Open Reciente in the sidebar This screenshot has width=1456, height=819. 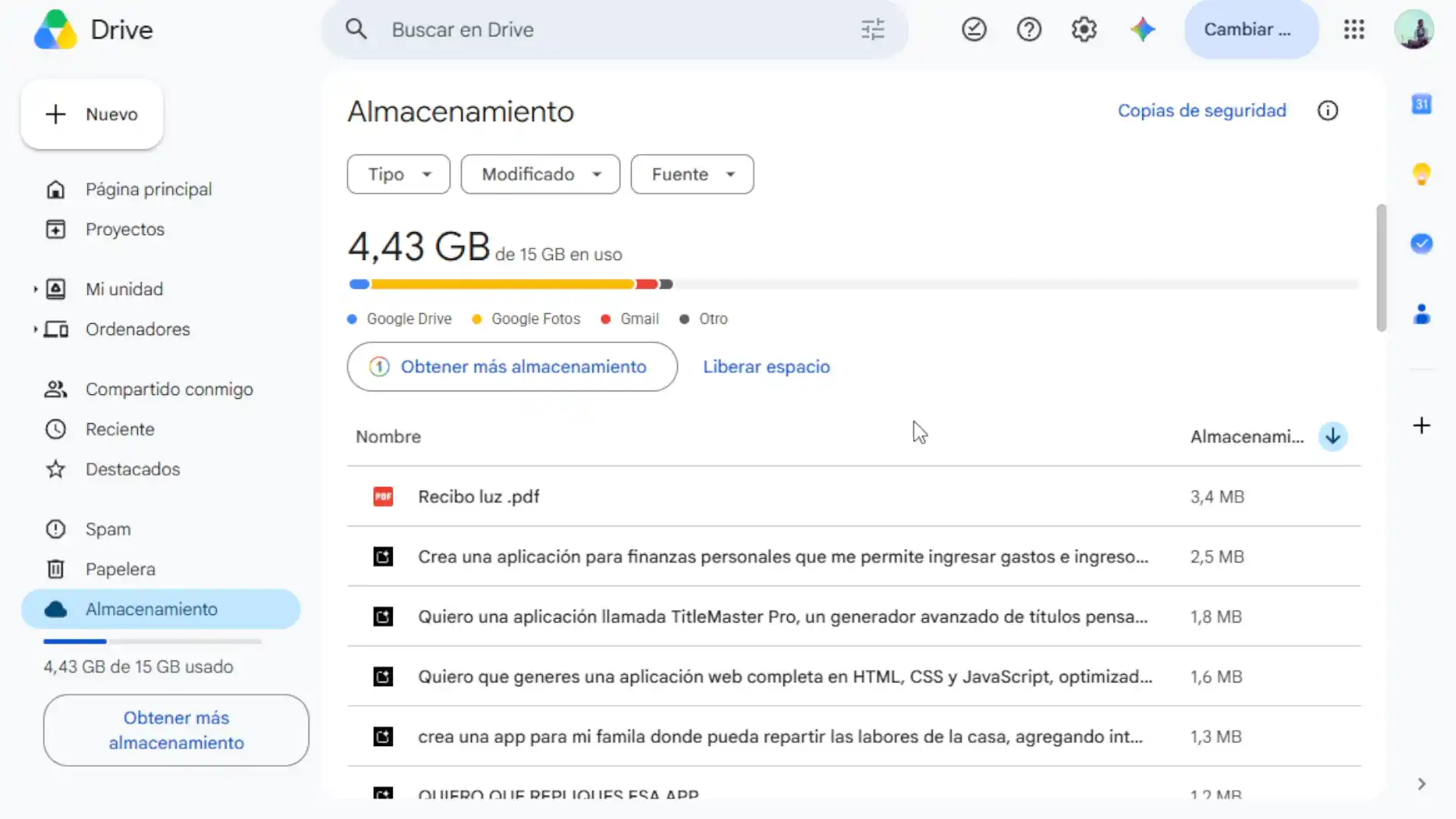pos(120,429)
